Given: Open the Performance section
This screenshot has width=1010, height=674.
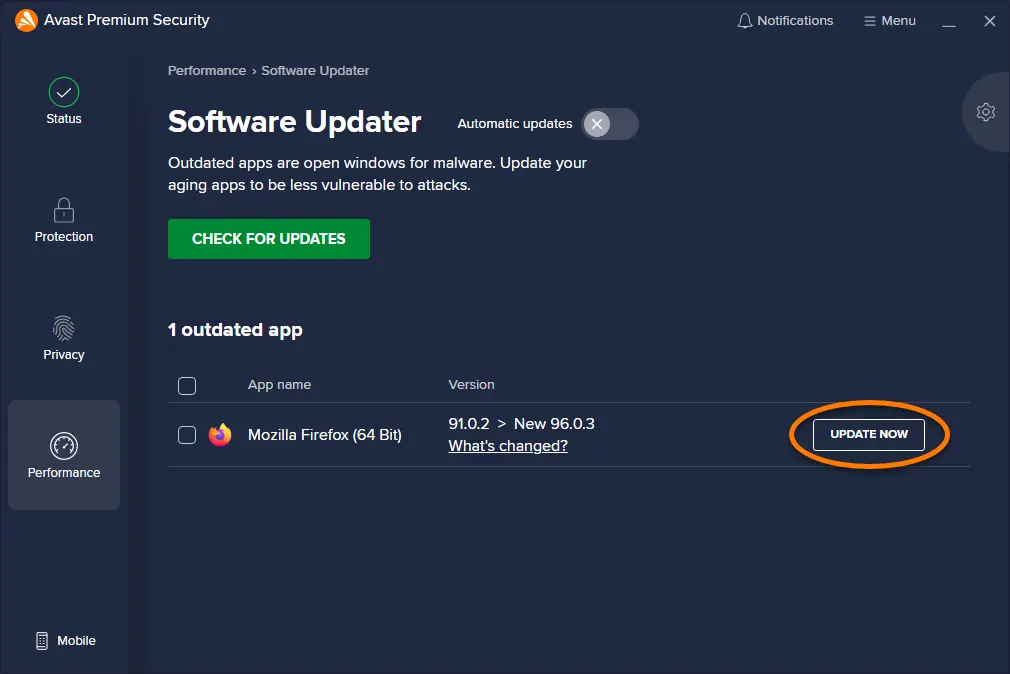Looking at the screenshot, I should pyautogui.click(x=64, y=455).
